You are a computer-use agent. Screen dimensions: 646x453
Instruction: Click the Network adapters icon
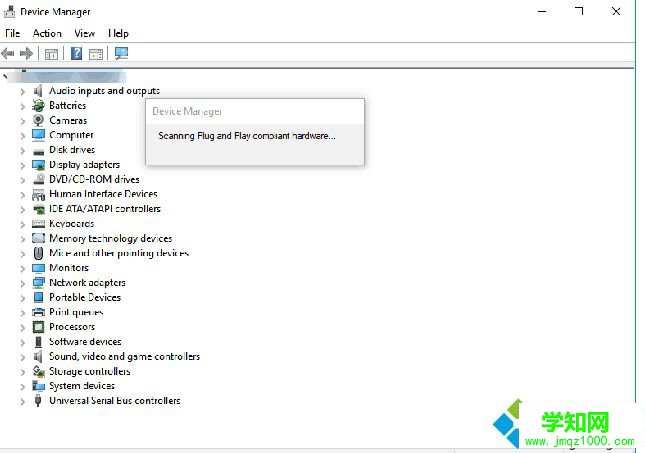click(38, 283)
